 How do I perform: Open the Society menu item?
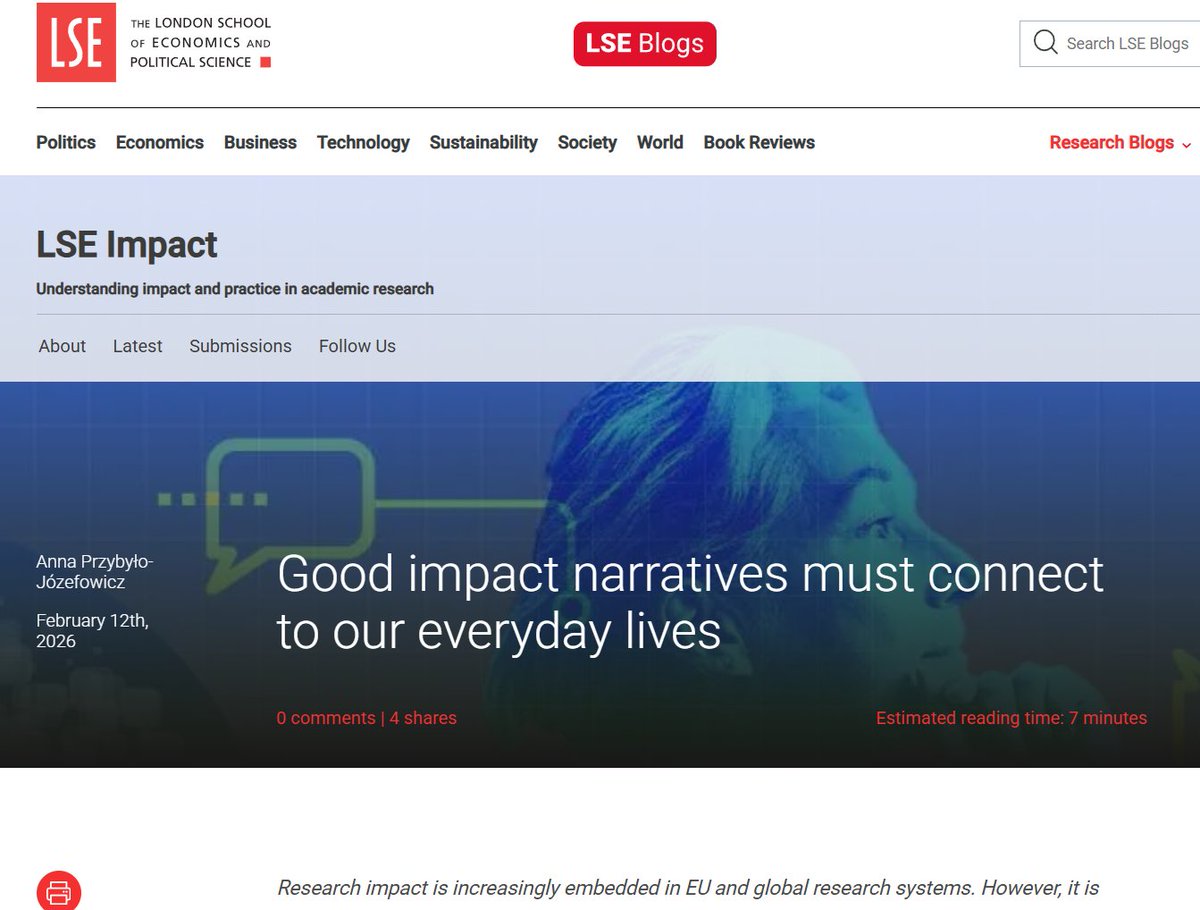587,142
